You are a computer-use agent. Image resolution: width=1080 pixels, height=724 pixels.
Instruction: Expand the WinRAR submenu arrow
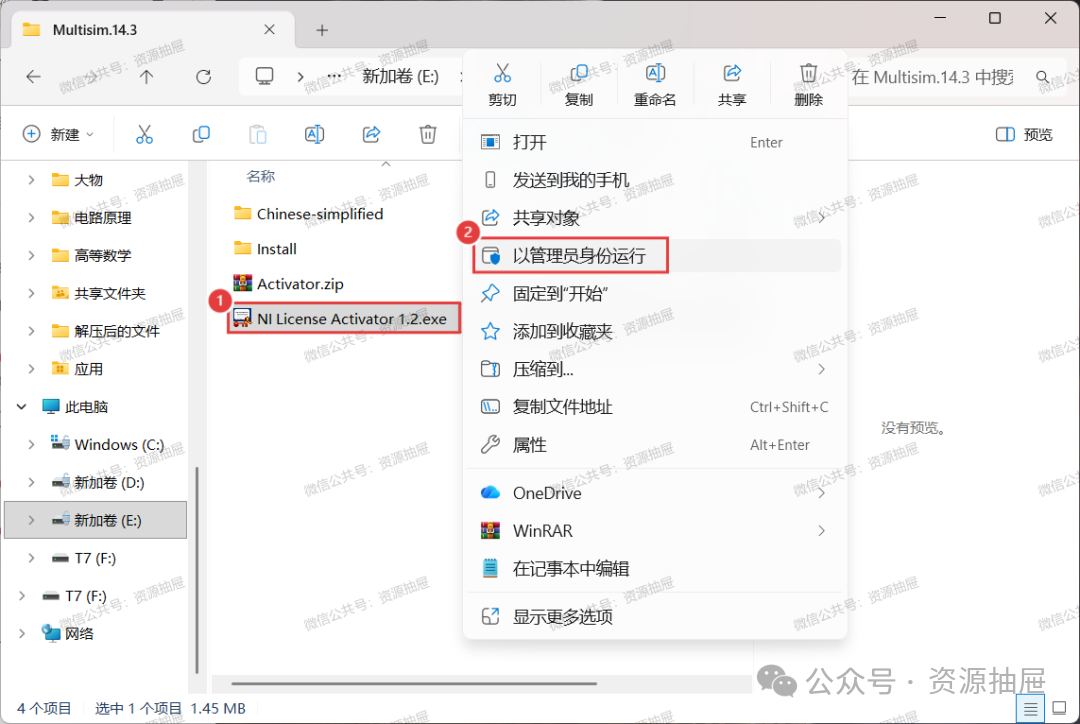click(821, 531)
